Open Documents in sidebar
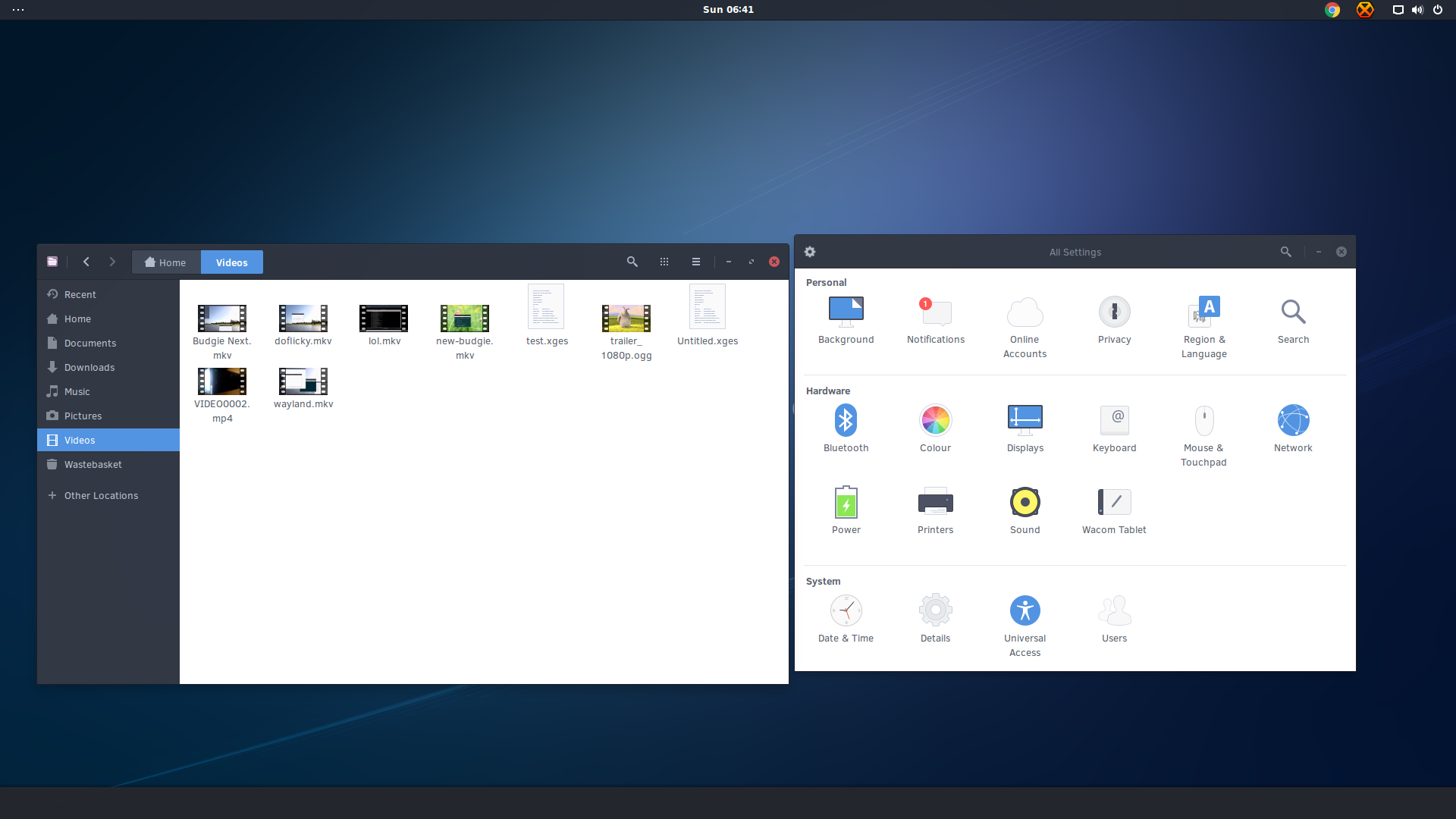The height and width of the screenshot is (819, 1456). tap(108, 343)
